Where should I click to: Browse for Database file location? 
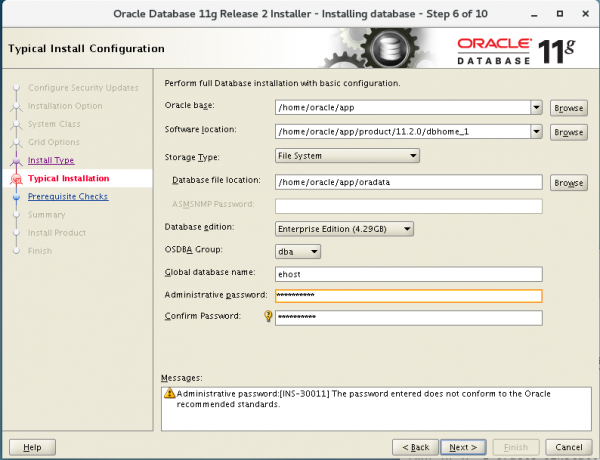(568, 183)
